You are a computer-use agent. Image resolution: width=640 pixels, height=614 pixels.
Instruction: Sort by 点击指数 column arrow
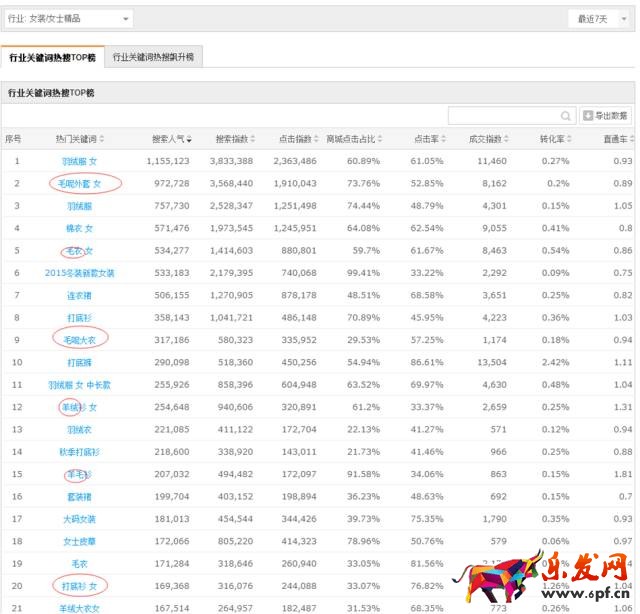[x=320, y=139]
